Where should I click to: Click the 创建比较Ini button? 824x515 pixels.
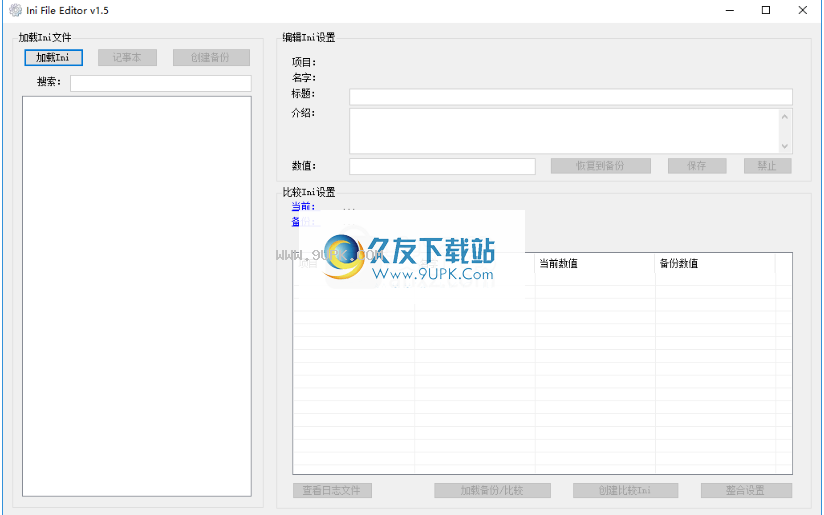pyautogui.click(x=625, y=490)
